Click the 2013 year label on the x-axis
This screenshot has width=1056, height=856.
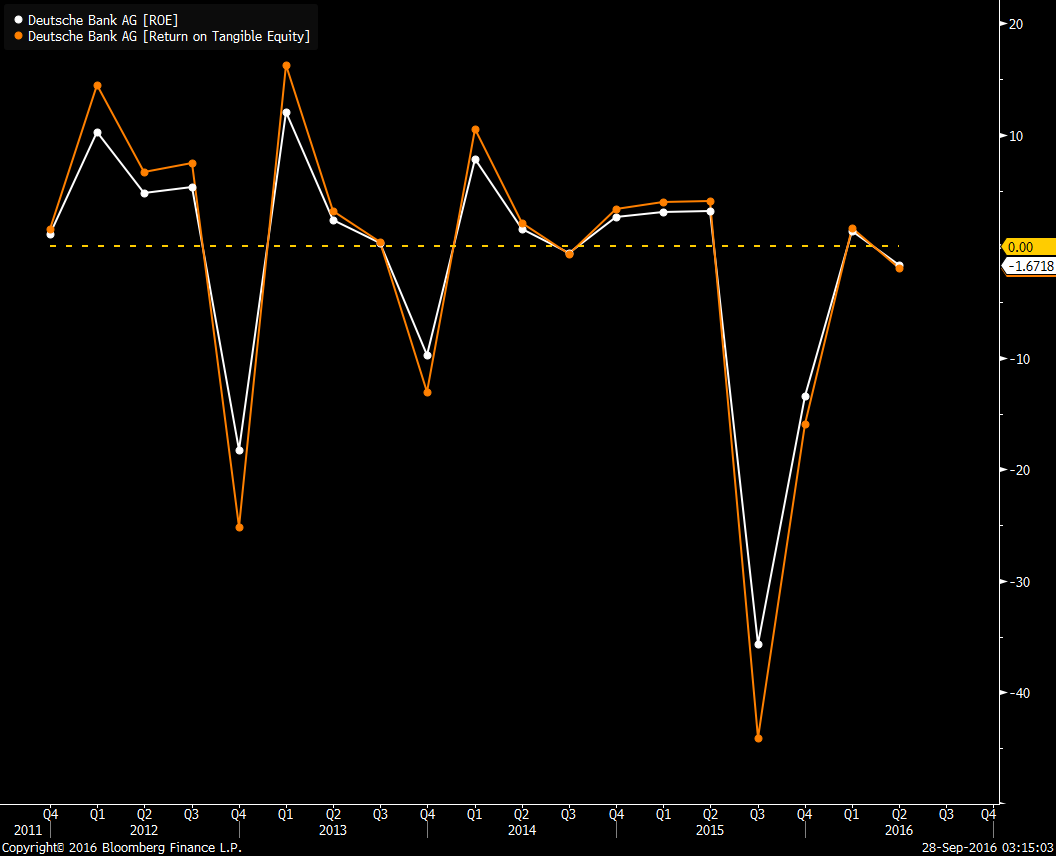click(x=333, y=830)
